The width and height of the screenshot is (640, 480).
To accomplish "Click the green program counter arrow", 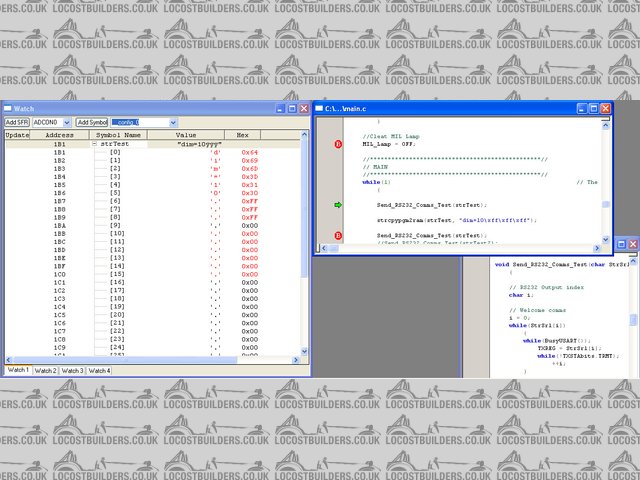I will 338,205.
